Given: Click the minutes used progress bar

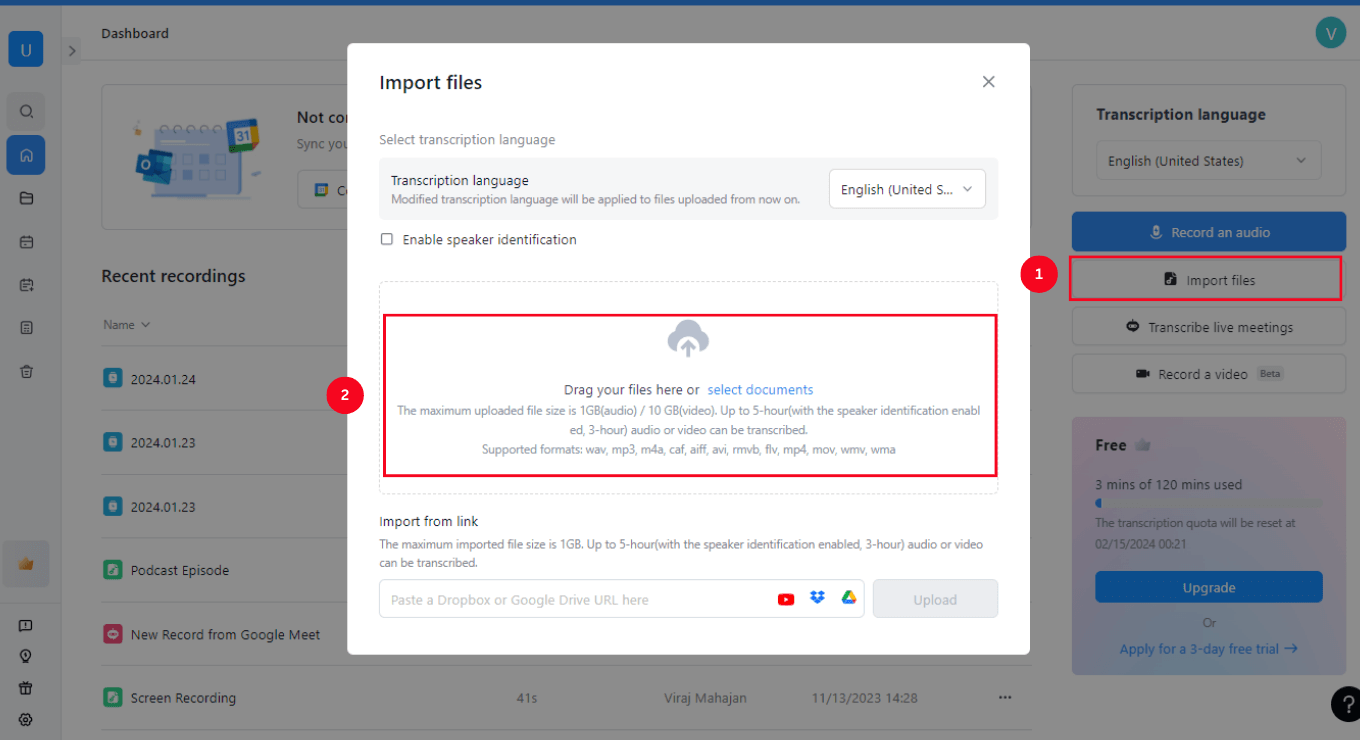Looking at the screenshot, I should point(1209,503).
